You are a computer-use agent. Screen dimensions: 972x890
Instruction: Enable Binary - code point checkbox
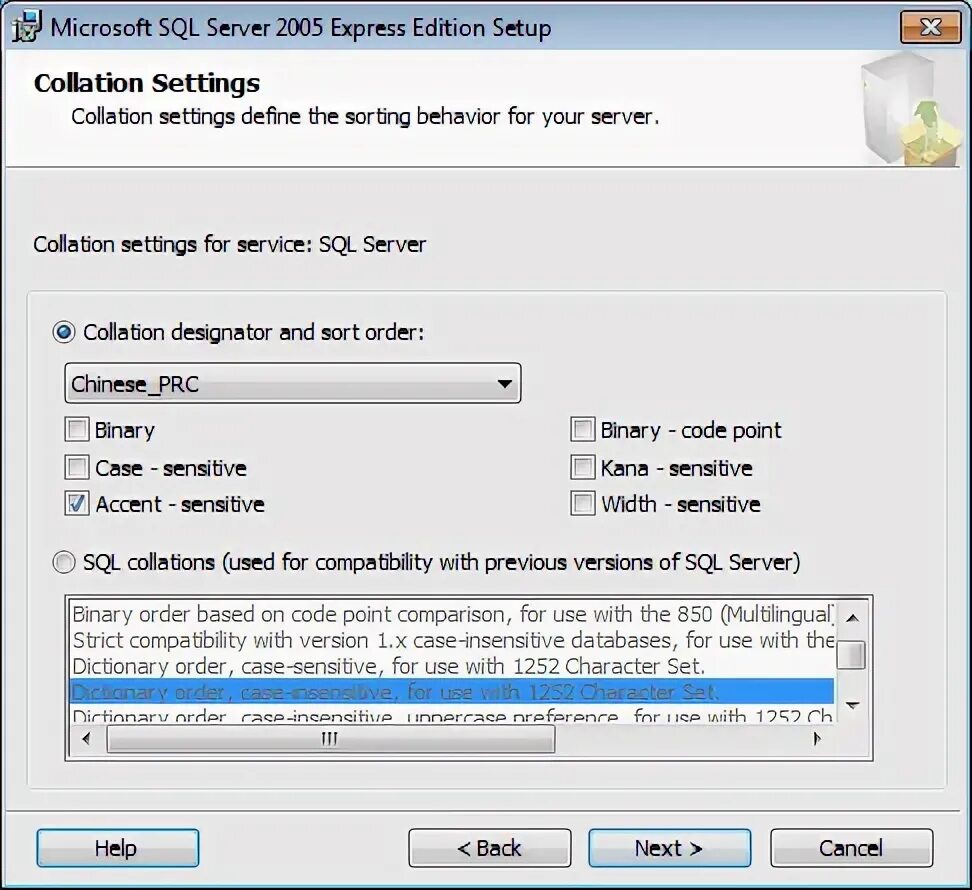pyautogui.click(x=583, y=430)
